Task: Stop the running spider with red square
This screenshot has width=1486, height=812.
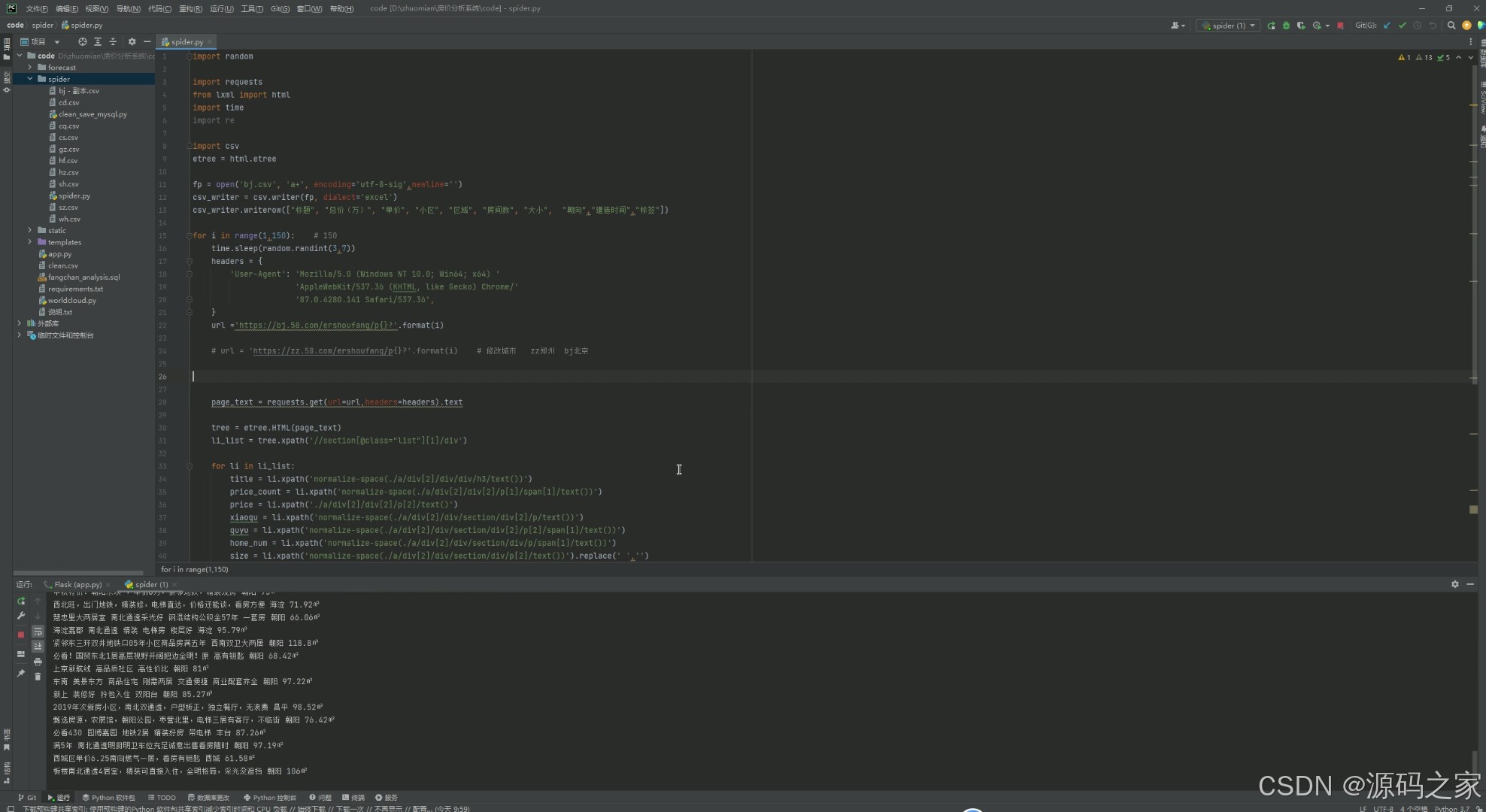Action: pos(1340,26)
